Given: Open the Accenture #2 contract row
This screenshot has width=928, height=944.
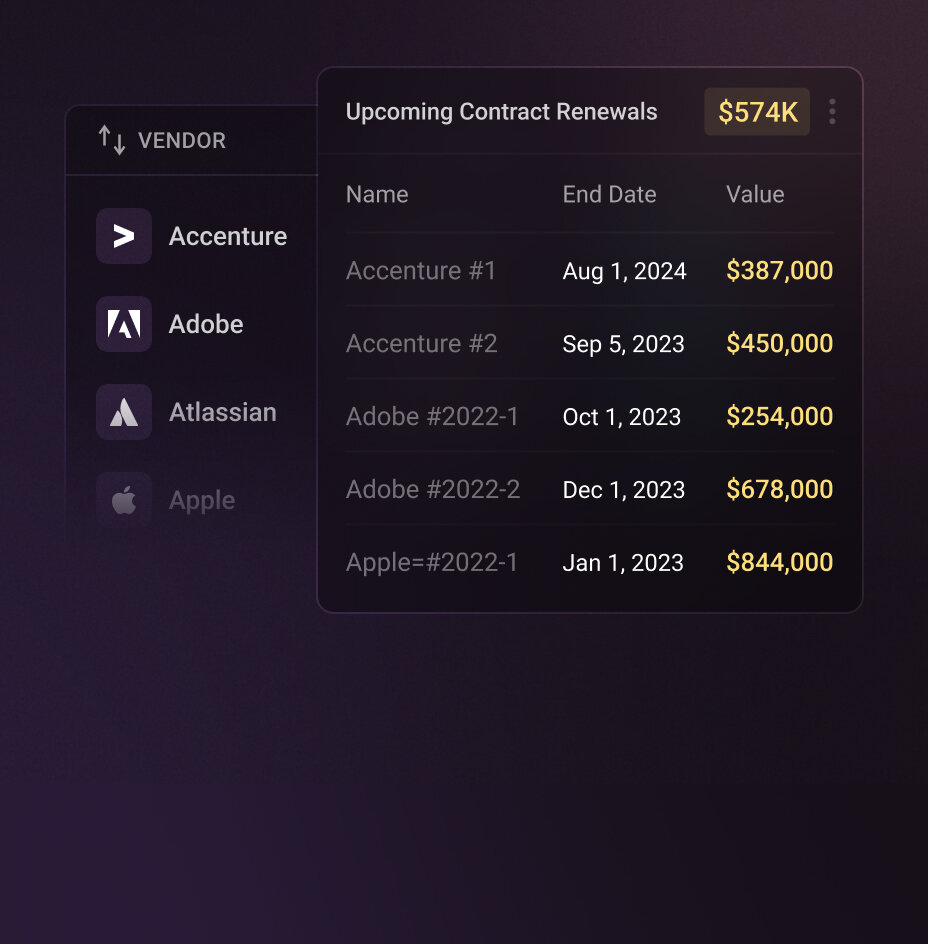Looking at the screenshot, I should 421,343.
